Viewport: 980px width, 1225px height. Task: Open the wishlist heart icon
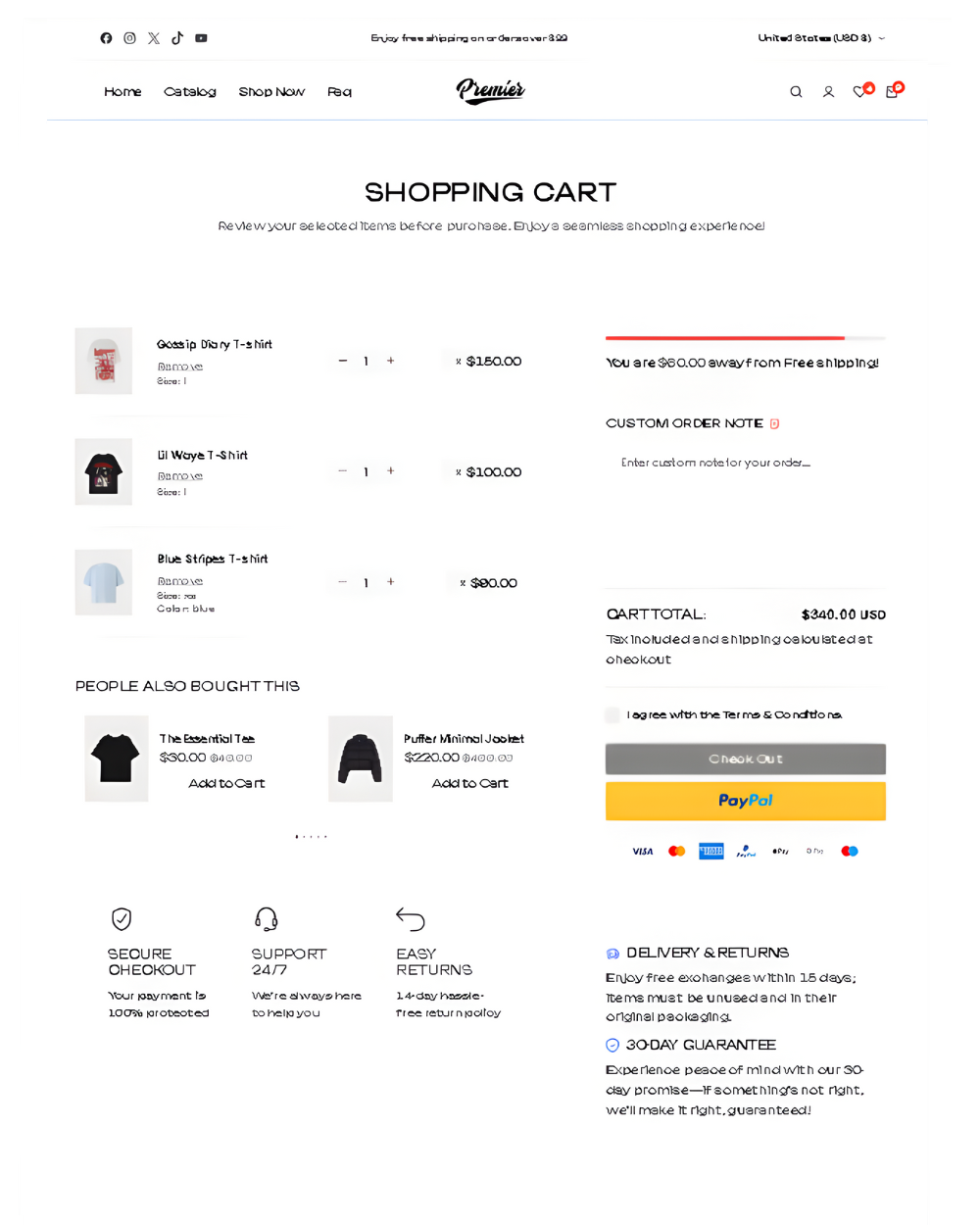click(x=859, y=92)
